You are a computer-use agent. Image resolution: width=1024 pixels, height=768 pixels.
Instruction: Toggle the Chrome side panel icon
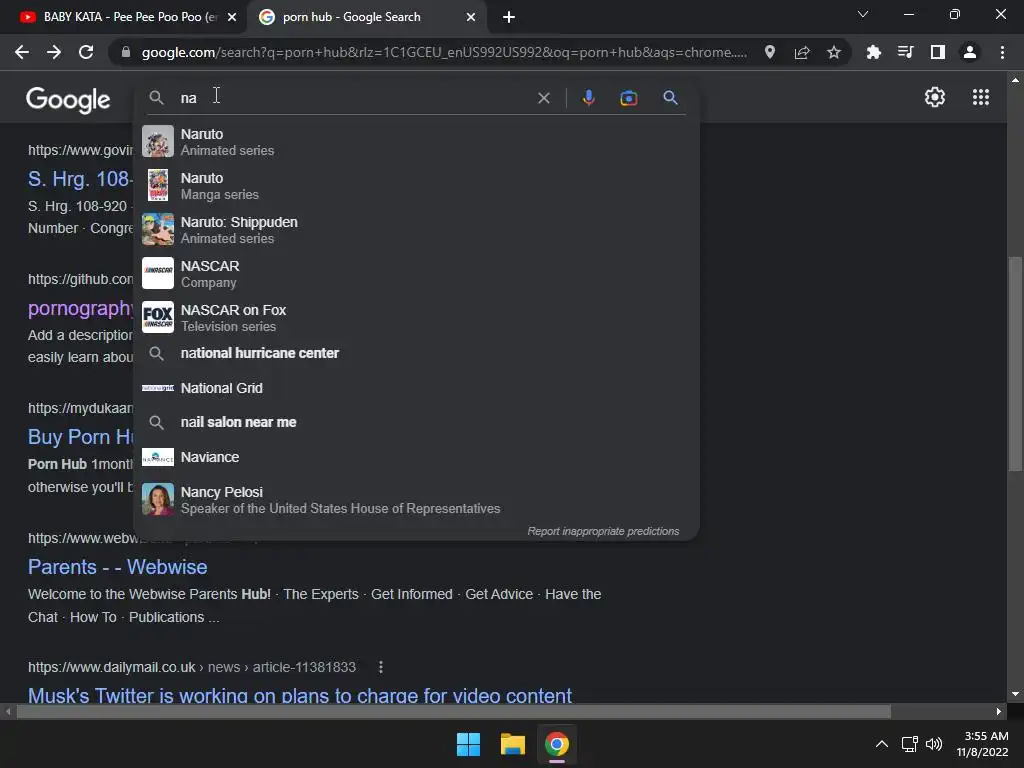point(937,52)
